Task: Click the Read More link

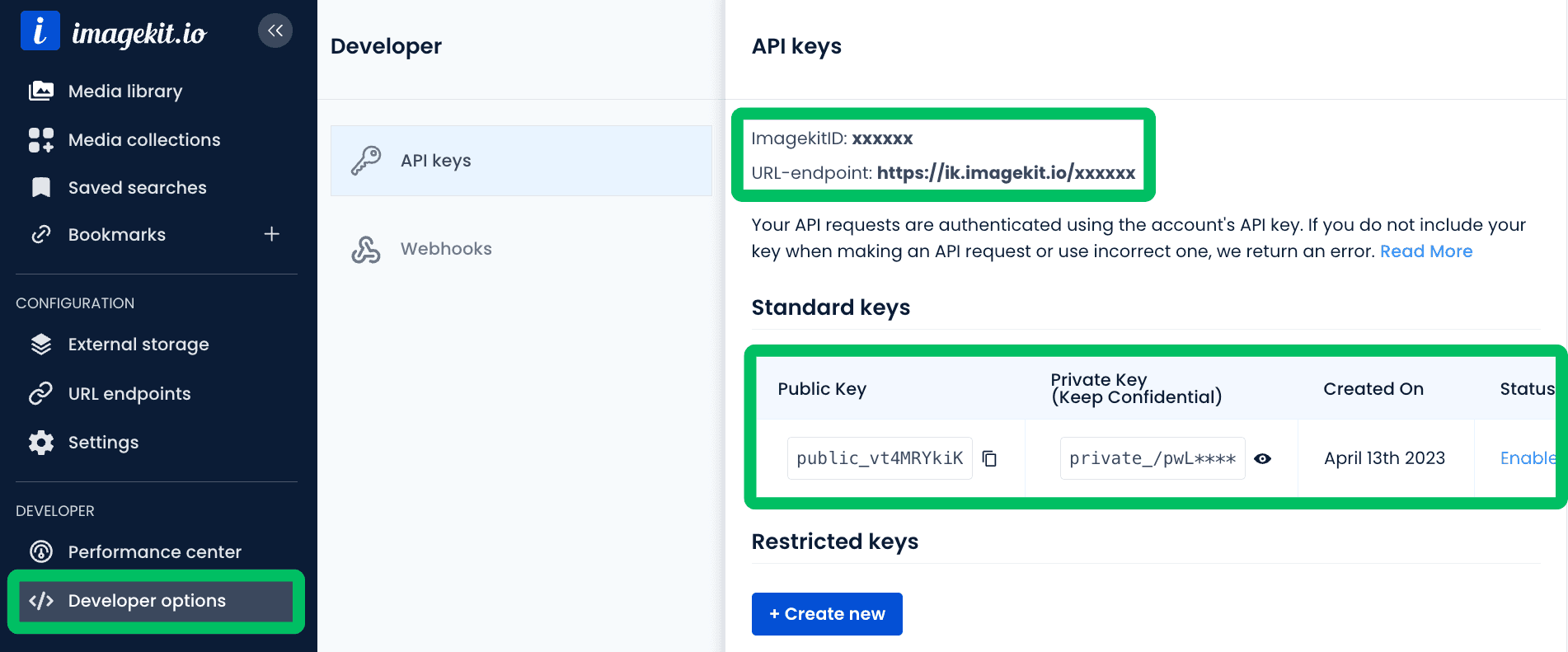Action: pos(1425,251)
